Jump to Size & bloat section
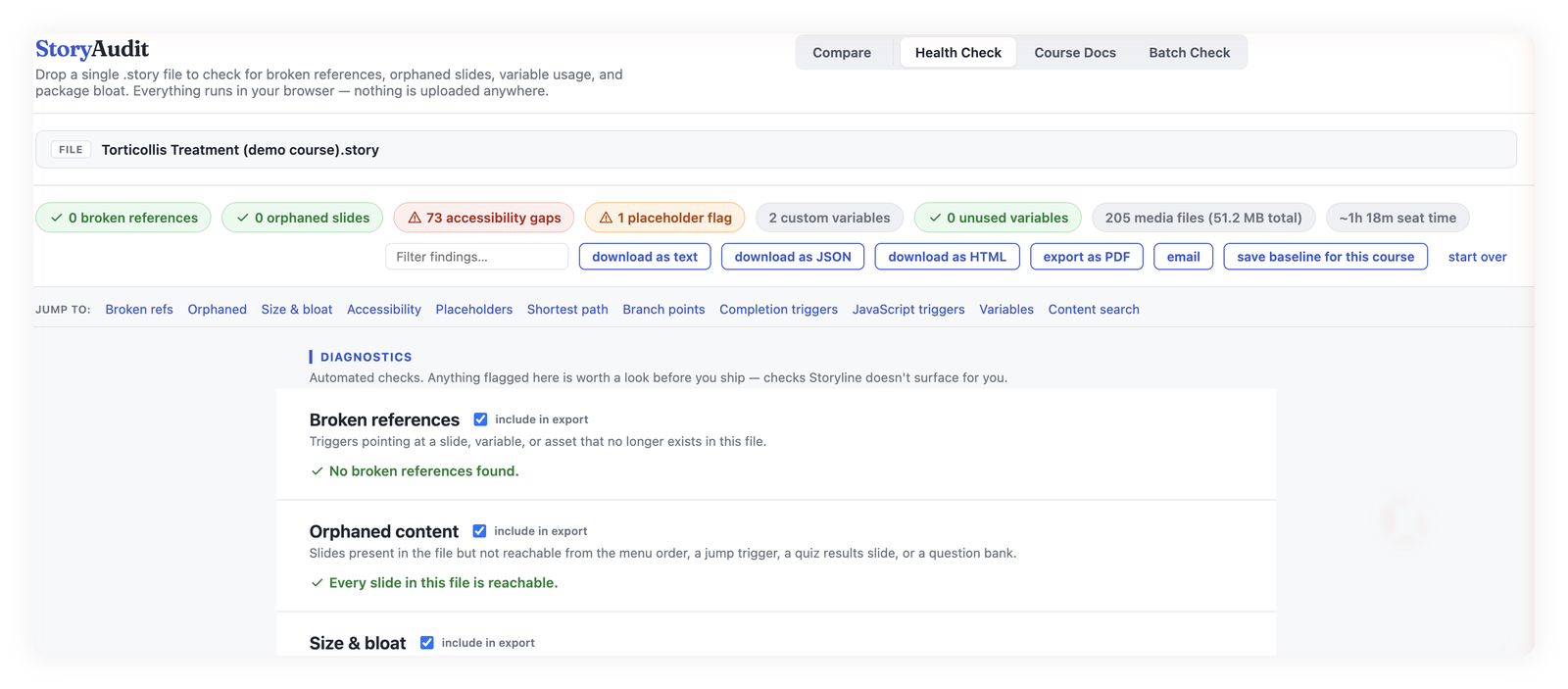The width and height of the screenshot is (1568, 689). pos(296,309)
